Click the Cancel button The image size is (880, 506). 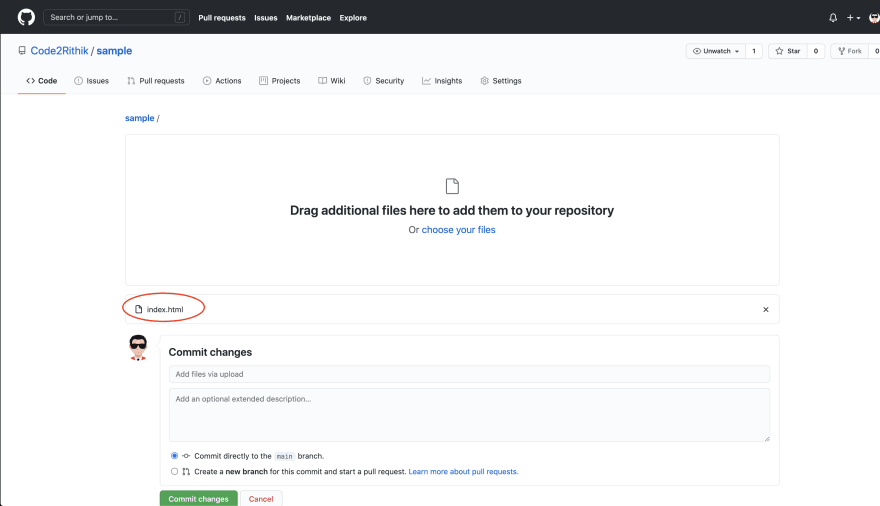tap(261, 499)
